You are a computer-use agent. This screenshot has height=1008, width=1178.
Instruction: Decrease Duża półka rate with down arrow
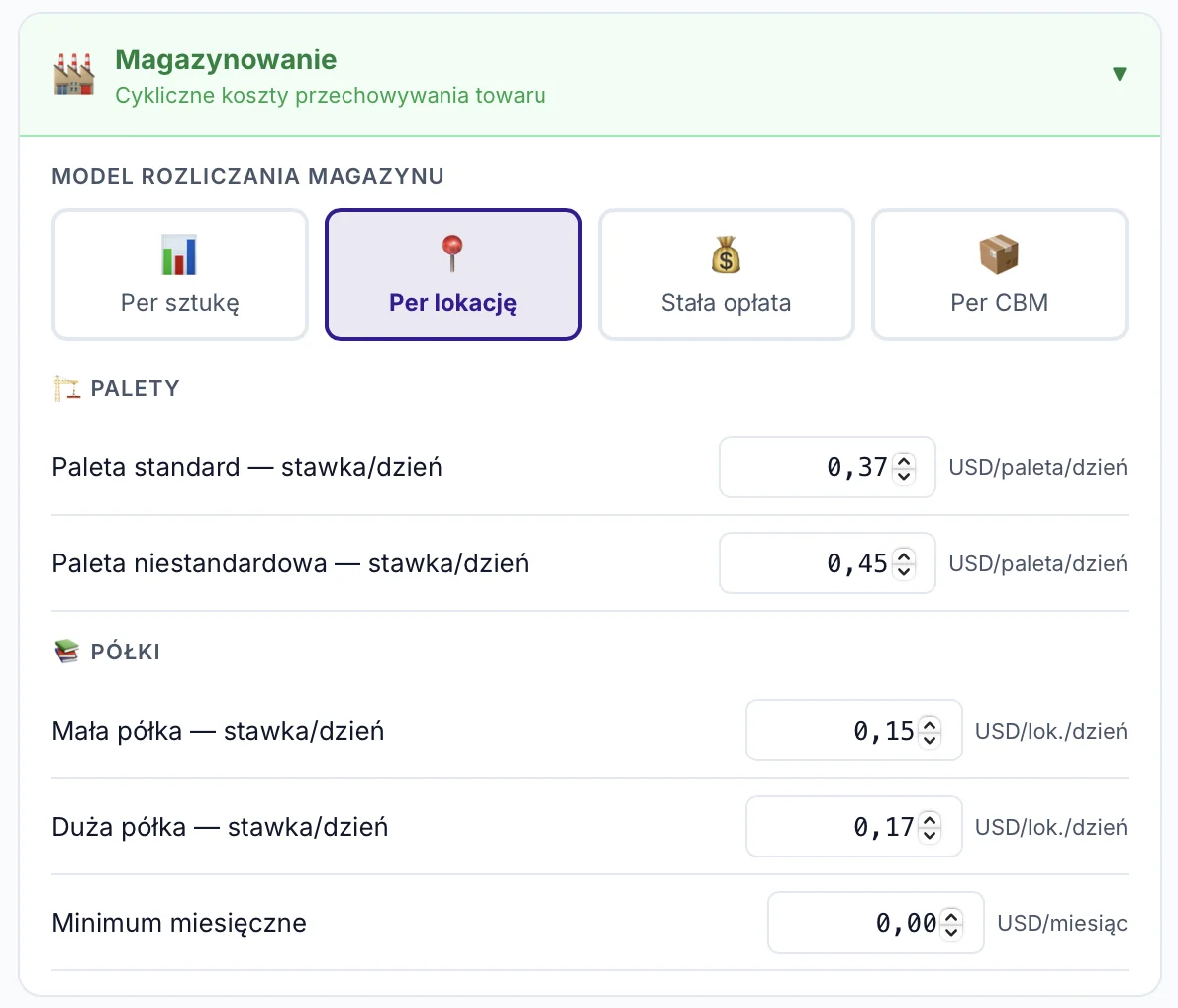pyautogui.click(x=931, y=835)
